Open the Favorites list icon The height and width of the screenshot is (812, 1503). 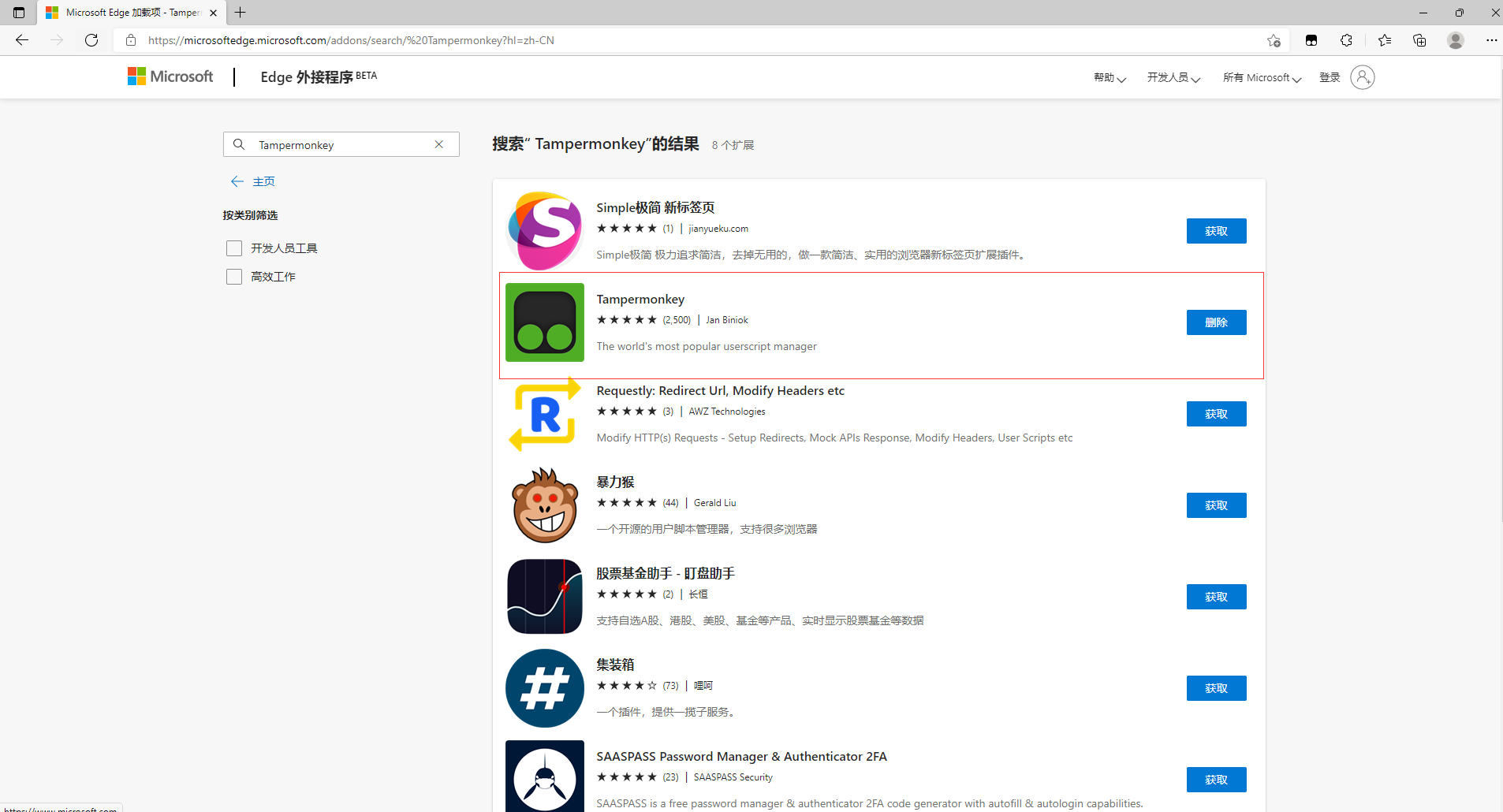tap(1385, 40)
